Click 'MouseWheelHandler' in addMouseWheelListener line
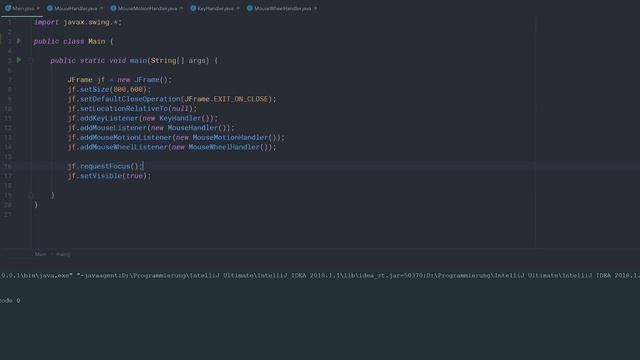Image resolution: width=640 pixels, height=360 pixels. click(x=224, y=147)
